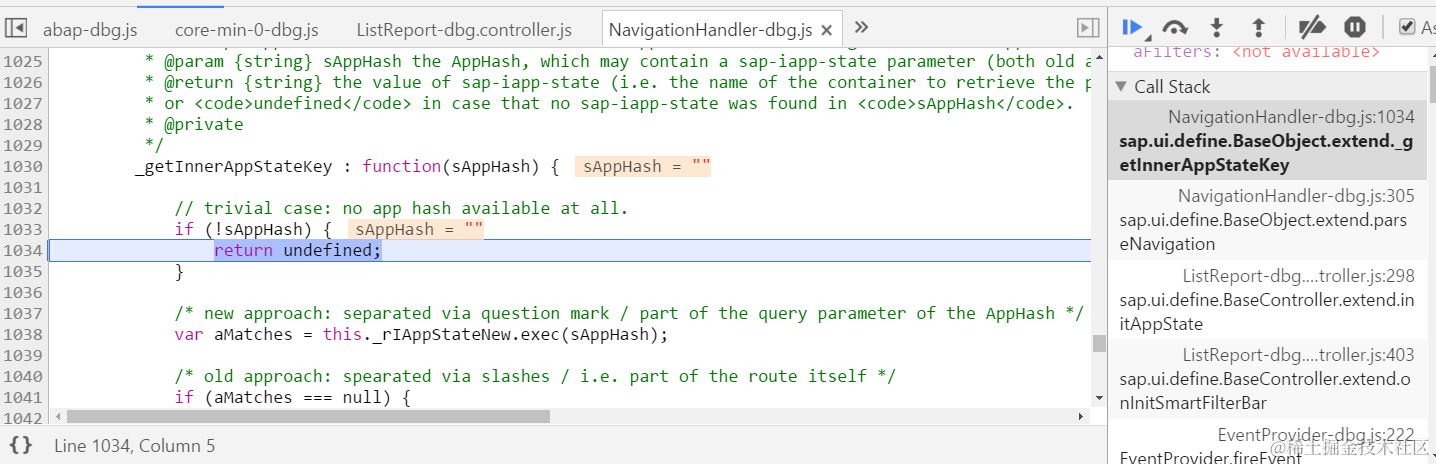This screenshot has width=1436, height=464.
Task: Select the NavigationHandler-dbg.js tab
Action: tap(711, 29)
